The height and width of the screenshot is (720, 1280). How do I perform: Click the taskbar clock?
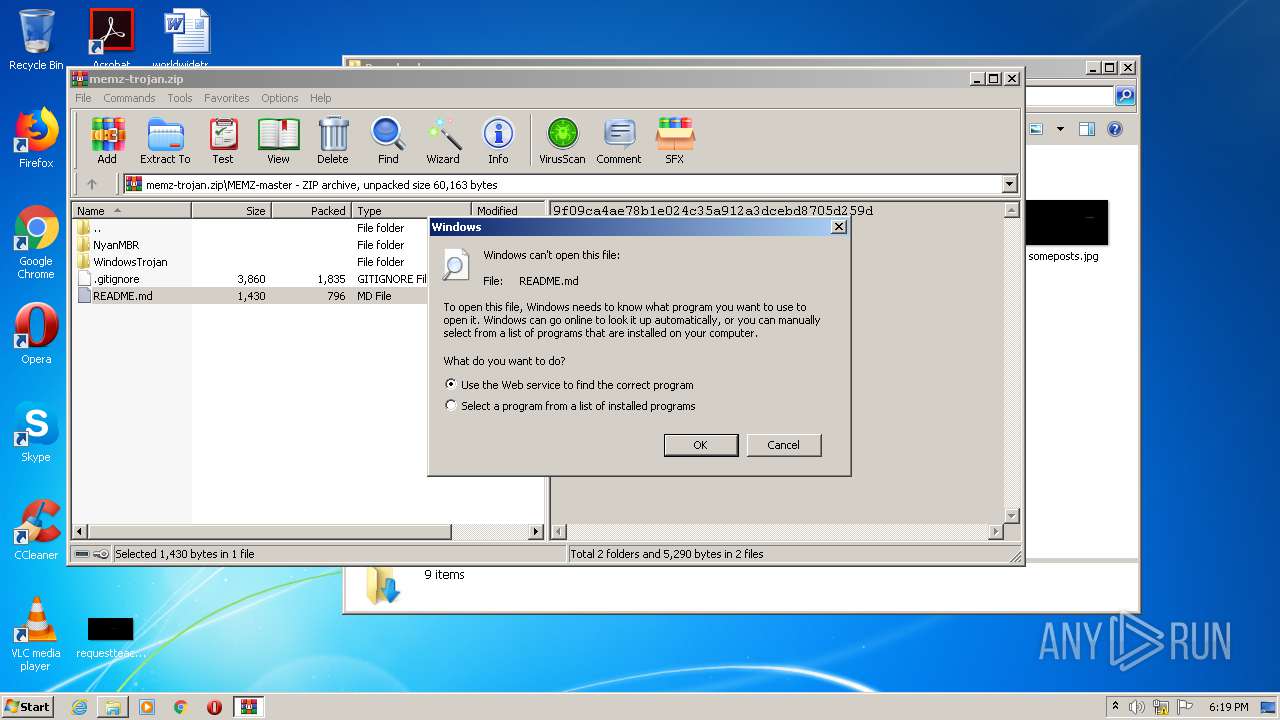(1228, 707)
